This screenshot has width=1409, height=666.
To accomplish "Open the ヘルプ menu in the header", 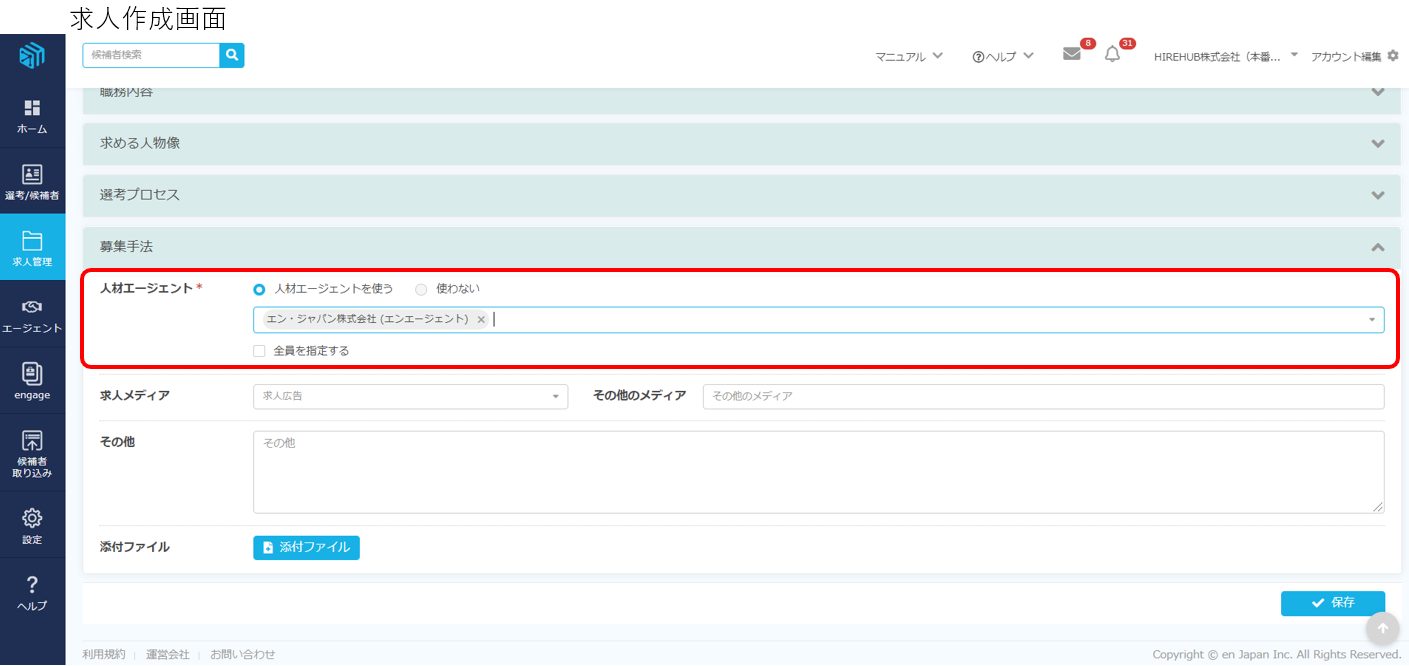I will (1002, 57).
